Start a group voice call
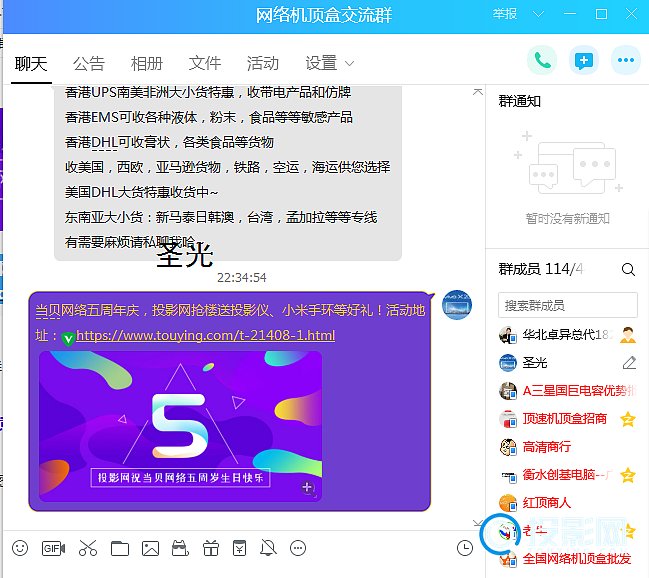 542,61
